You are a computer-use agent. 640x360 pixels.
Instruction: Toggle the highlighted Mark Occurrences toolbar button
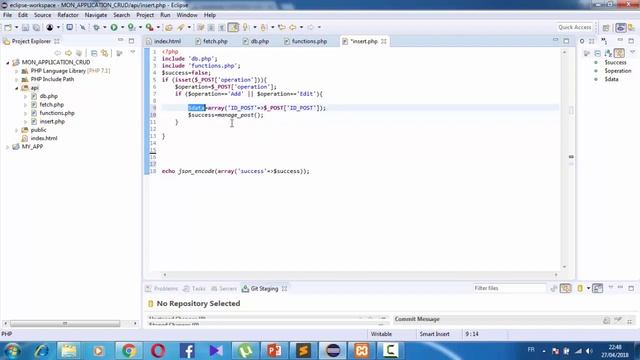233,27
